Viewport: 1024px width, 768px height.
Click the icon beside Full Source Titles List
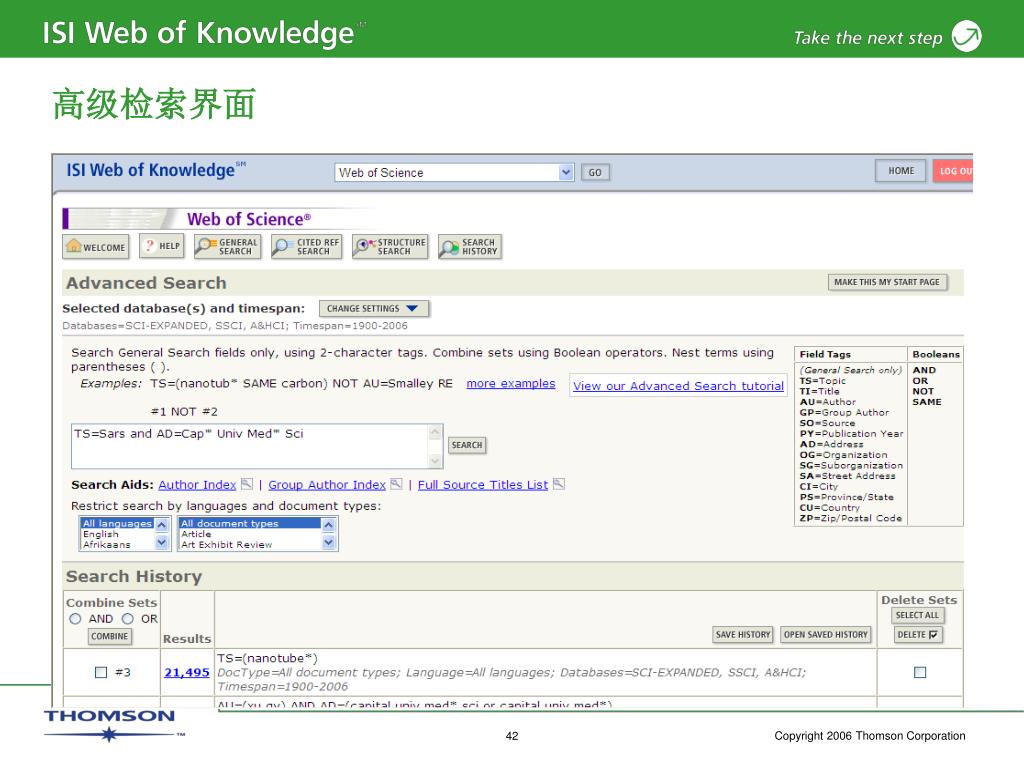coord(559,484)
